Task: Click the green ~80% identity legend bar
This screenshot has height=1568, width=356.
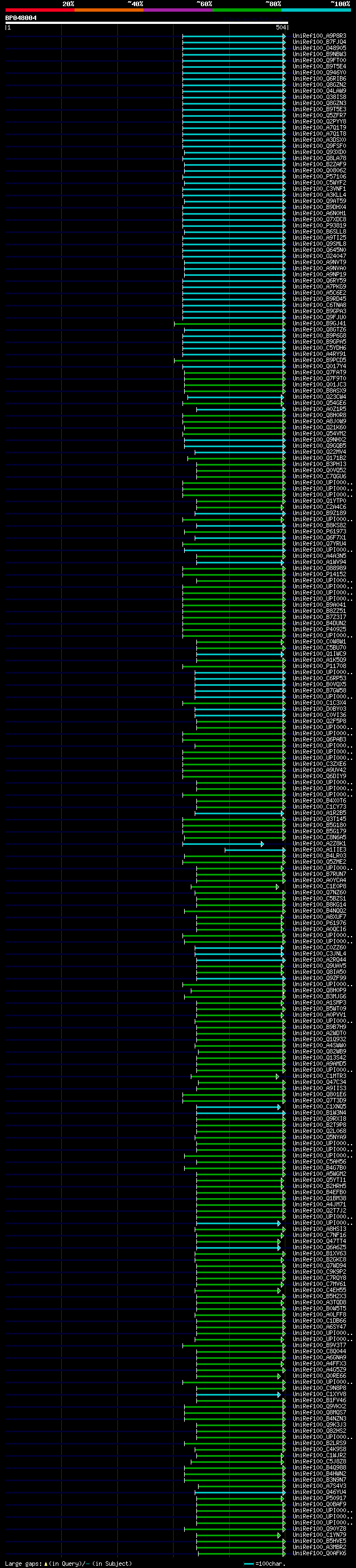Action: tap(247, 10)
